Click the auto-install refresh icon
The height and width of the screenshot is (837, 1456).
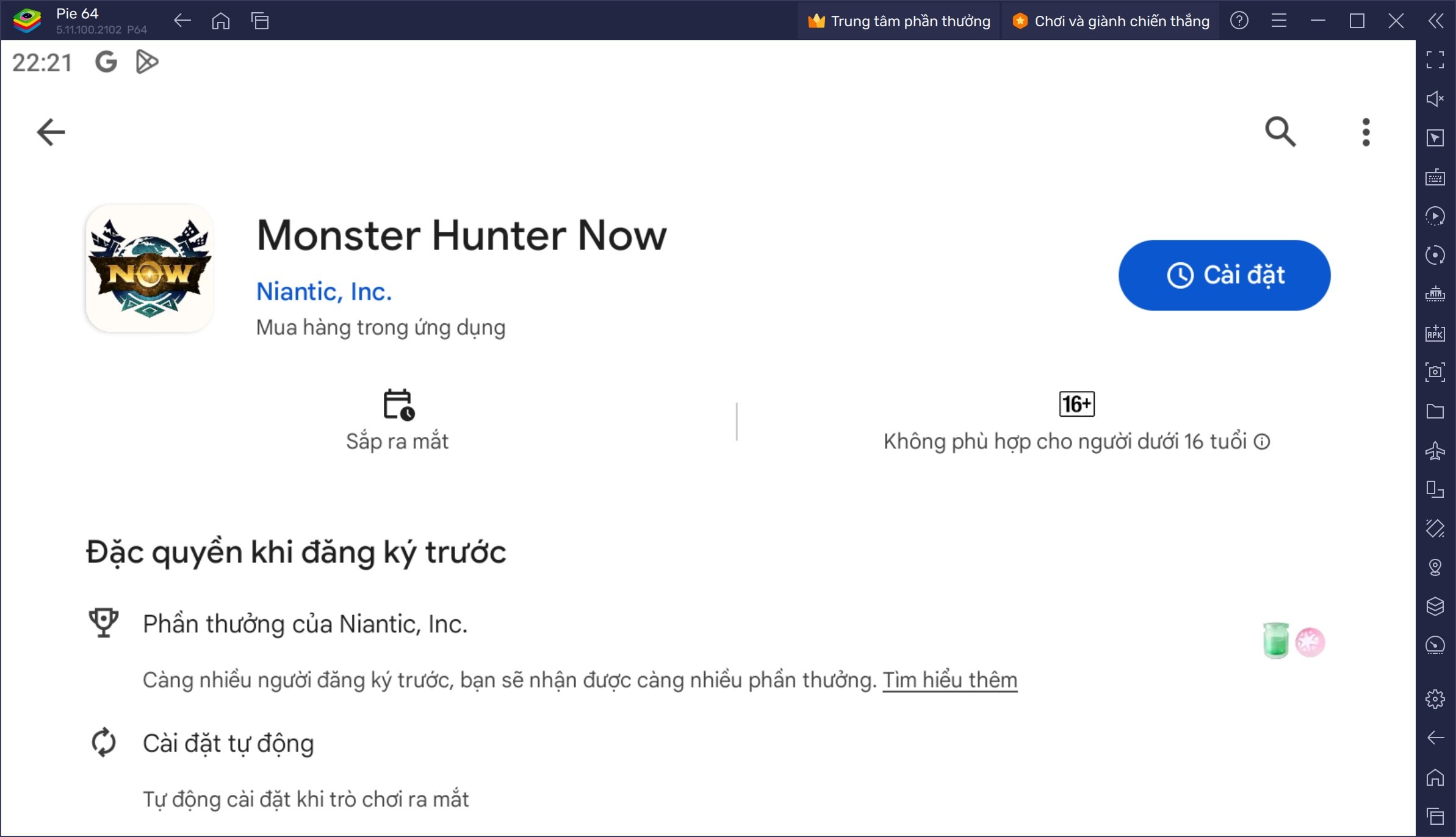click(104, 742)
